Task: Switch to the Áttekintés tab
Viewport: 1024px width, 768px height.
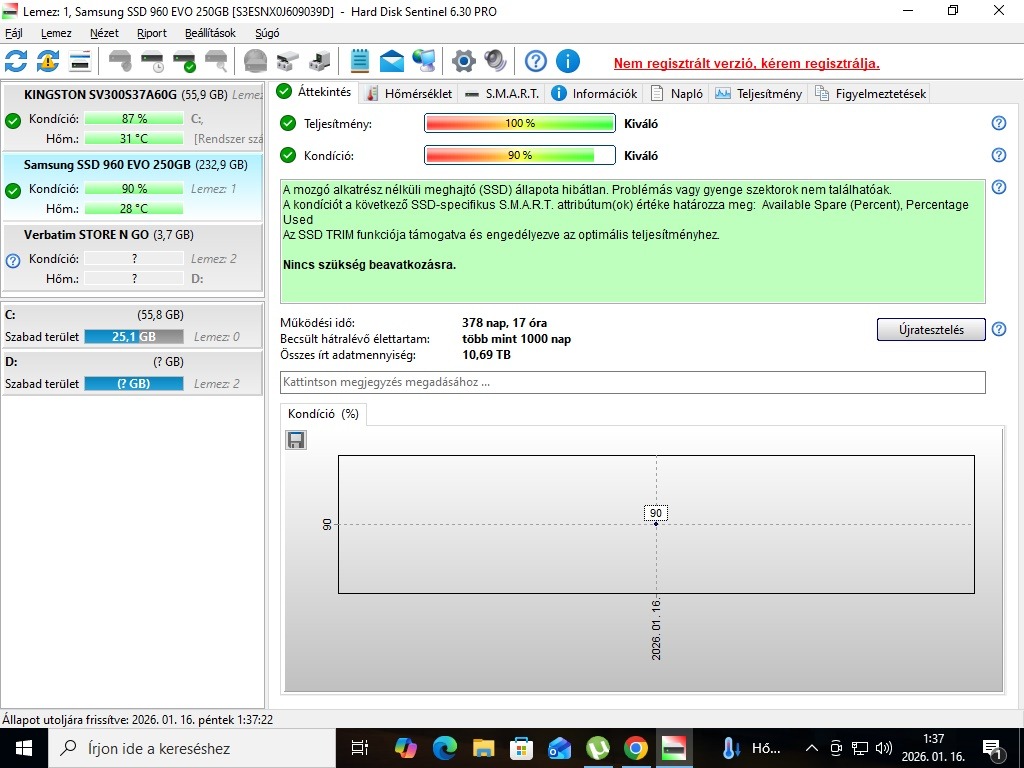Action: (315, 92)
